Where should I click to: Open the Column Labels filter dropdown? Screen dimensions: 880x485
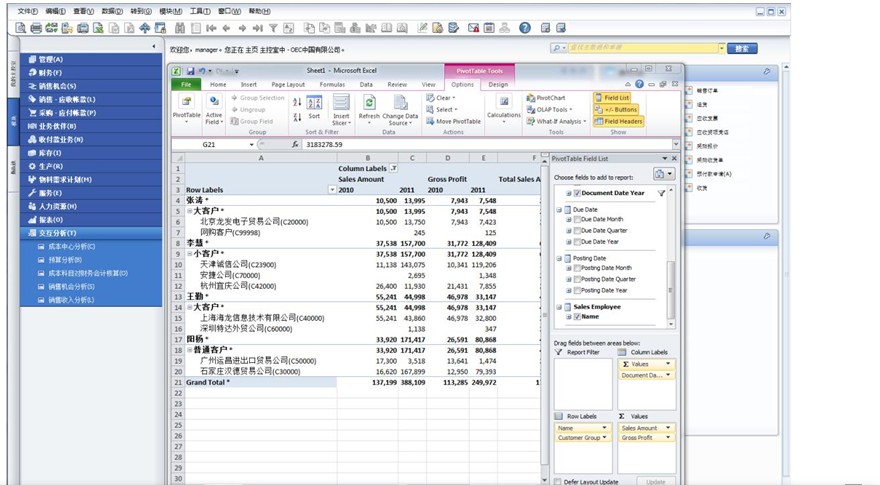pos(394,168)
